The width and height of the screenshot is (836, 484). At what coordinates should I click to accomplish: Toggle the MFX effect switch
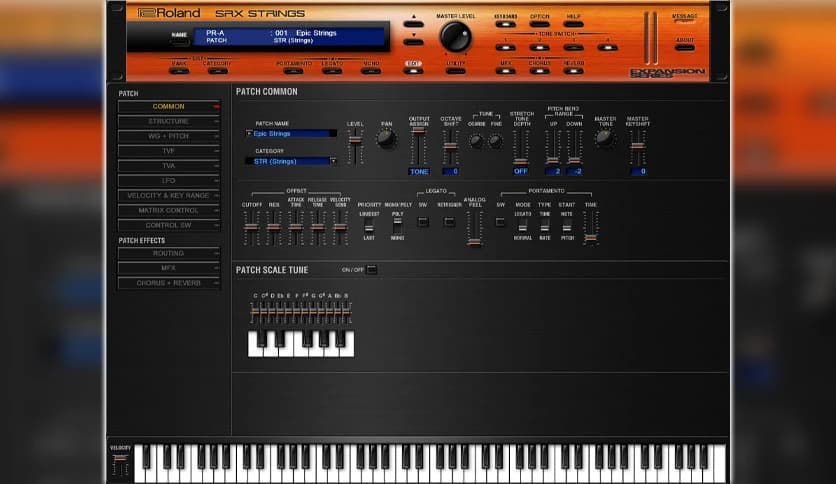(x=505, y=70)
